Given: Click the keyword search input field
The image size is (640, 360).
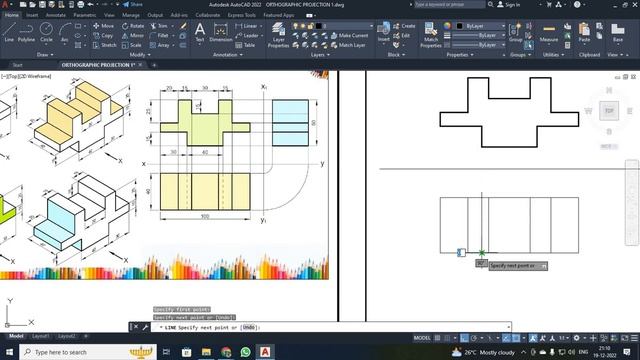Looking at the screenshot, I should 450,4.
